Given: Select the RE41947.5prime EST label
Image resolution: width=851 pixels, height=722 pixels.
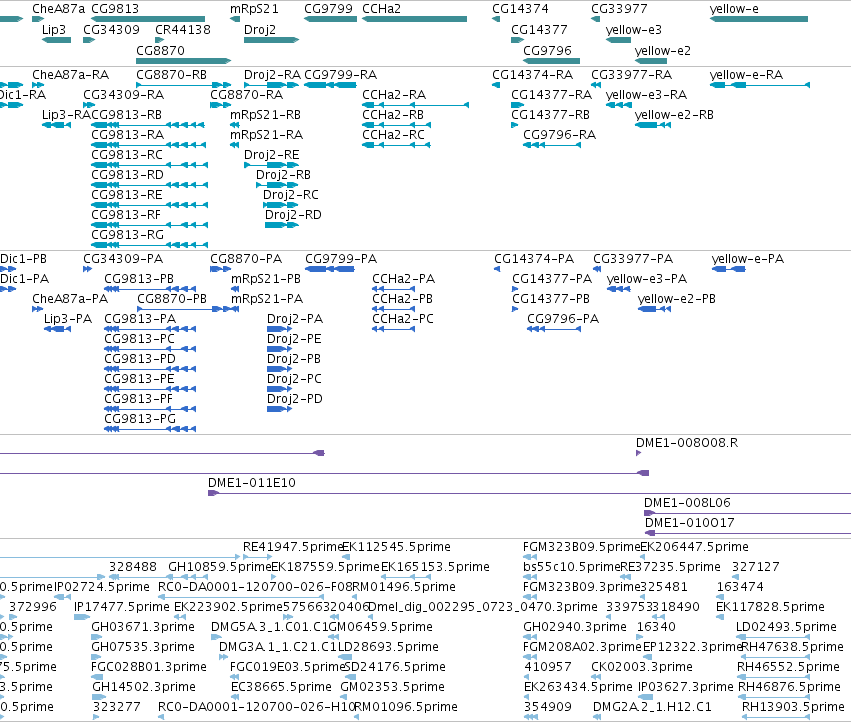Looking at the screenshot, I should click(x=293, y=547).
